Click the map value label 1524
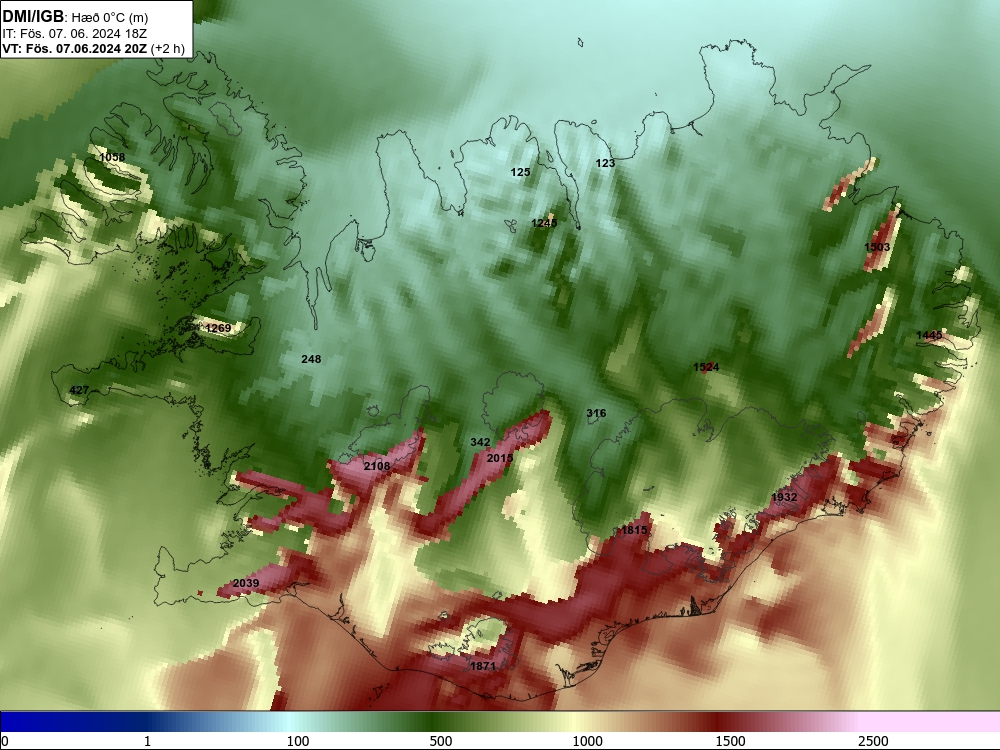1000x750 pixels. 706,367
